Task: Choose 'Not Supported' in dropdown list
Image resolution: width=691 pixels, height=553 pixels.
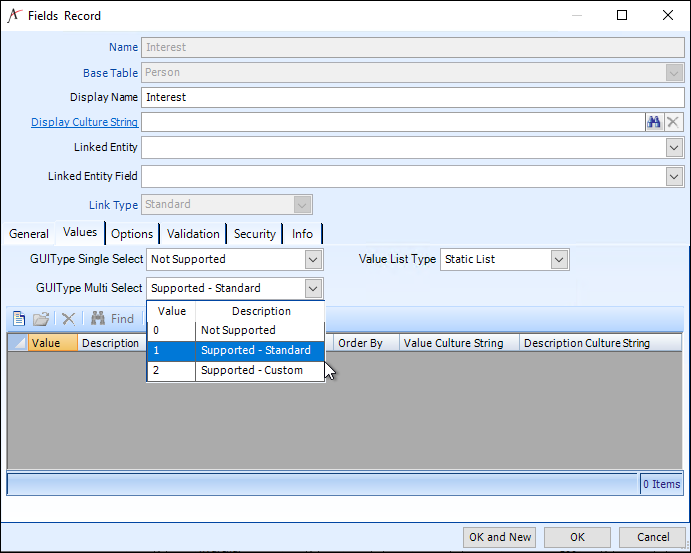Action: pyautogui.click(x=236, y=330)
